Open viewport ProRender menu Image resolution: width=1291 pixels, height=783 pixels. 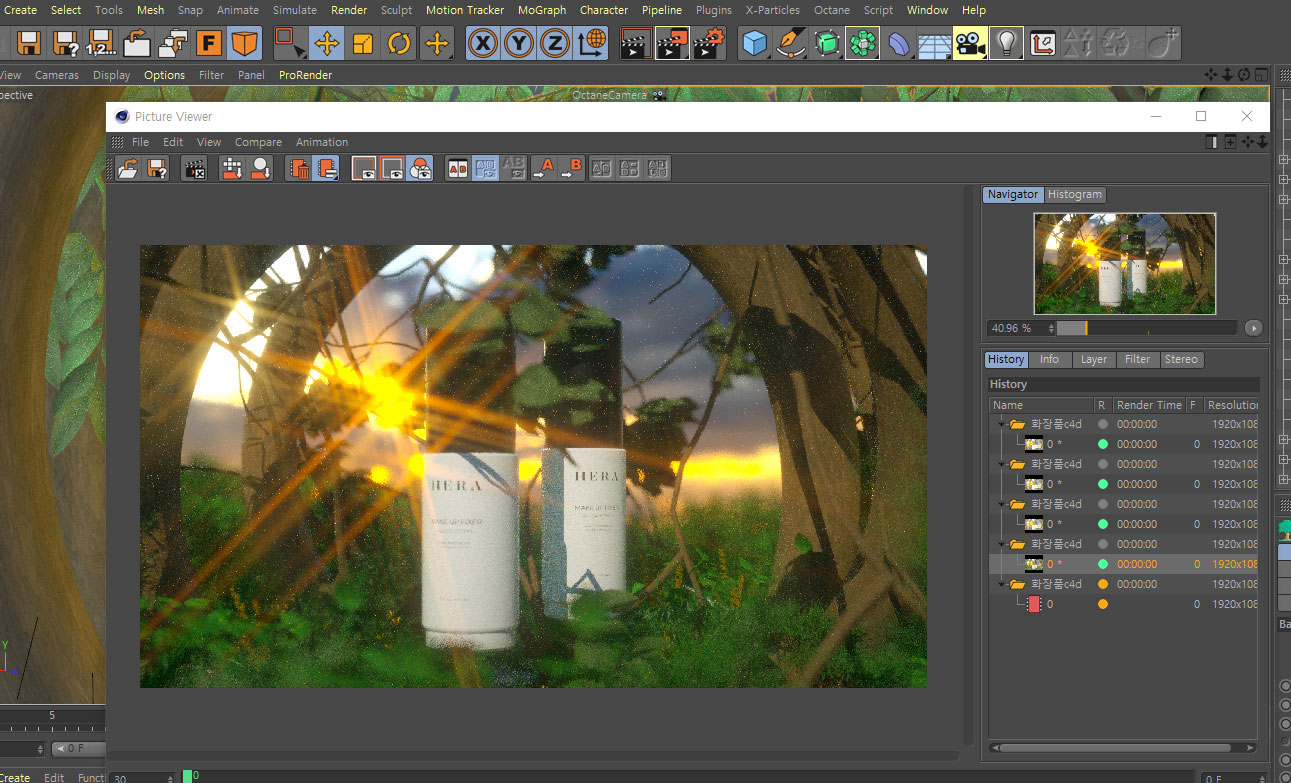coord(305,75)
